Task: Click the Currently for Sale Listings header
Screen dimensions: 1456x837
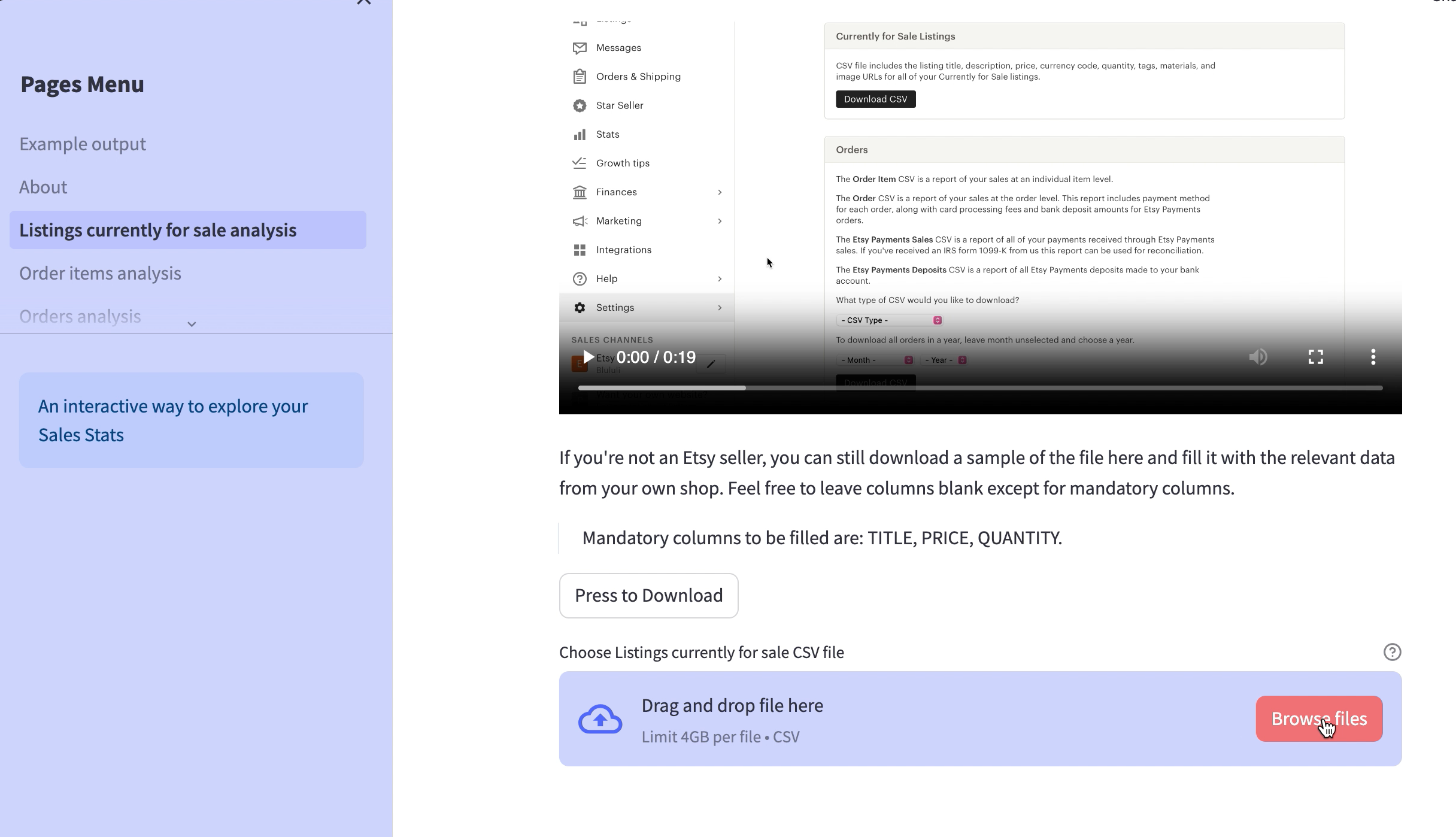Action: coord(1084,37)
